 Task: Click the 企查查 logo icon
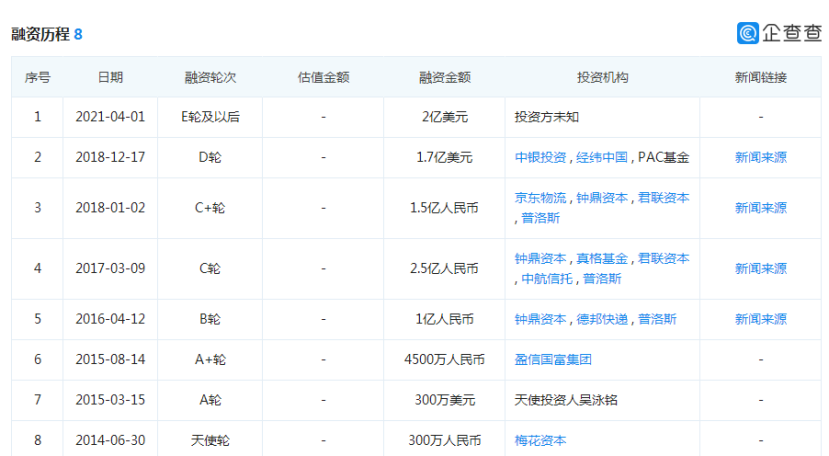(748, 33)
